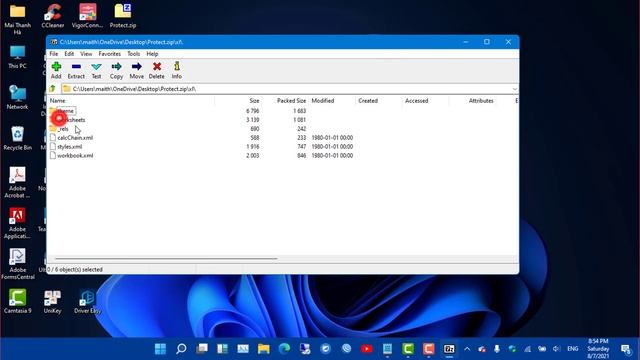Click the Camtasia 9 desktop icon

(17, 302)
